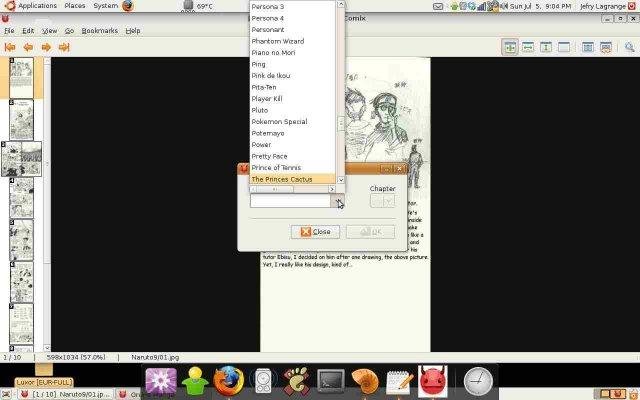Screen dimensions: 640x400
Task: Activate magnifying lens tool
Action: [629, 47]
